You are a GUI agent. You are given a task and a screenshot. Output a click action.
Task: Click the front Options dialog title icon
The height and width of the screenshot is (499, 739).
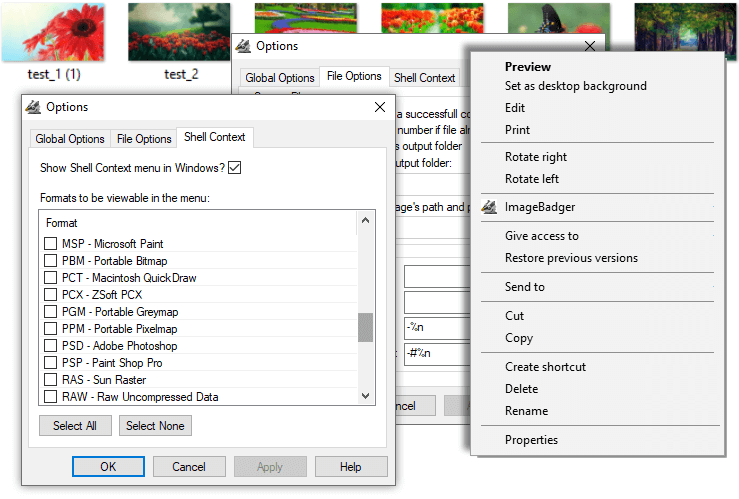32,107
